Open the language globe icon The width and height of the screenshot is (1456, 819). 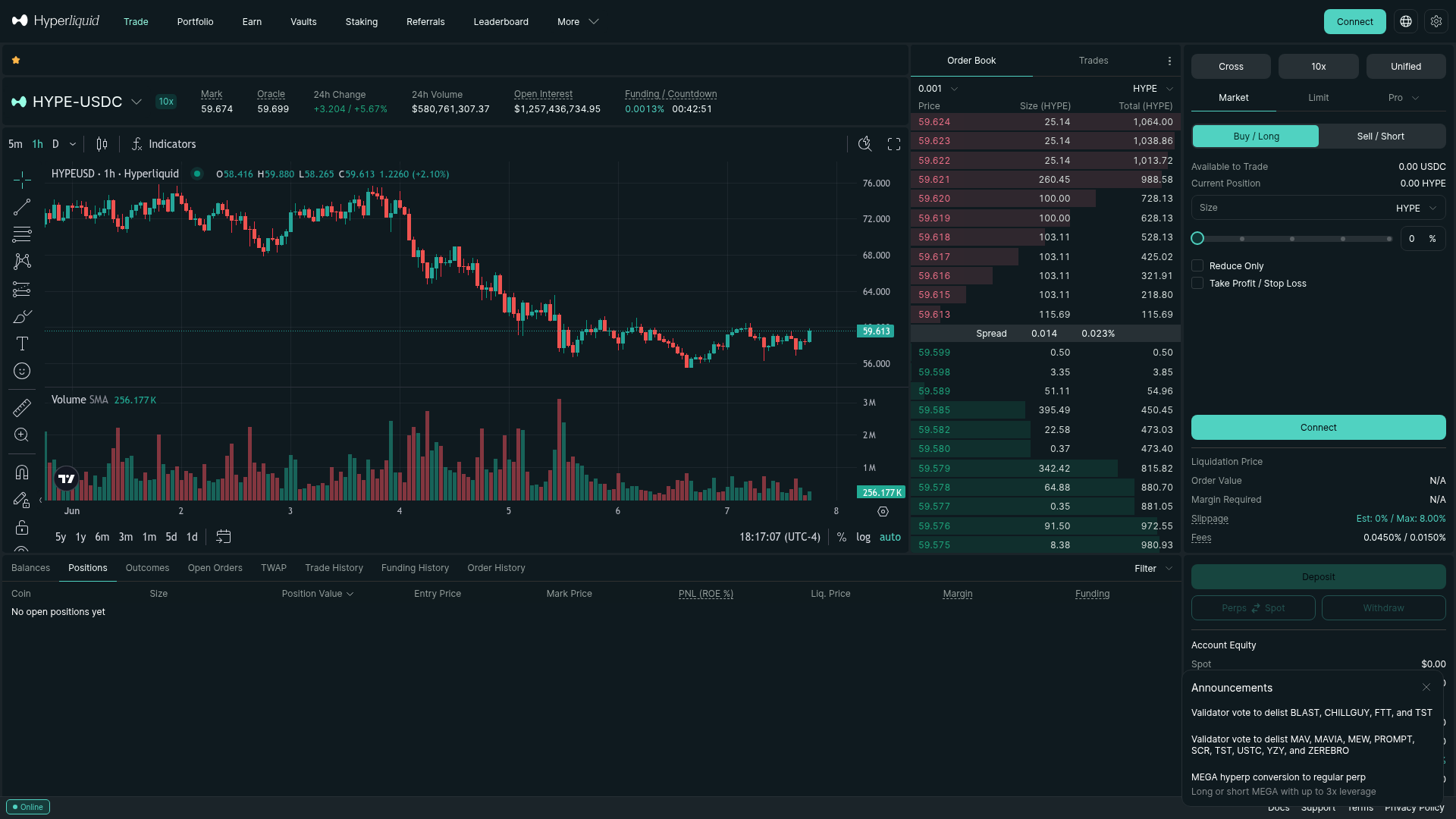(1406, 22)
